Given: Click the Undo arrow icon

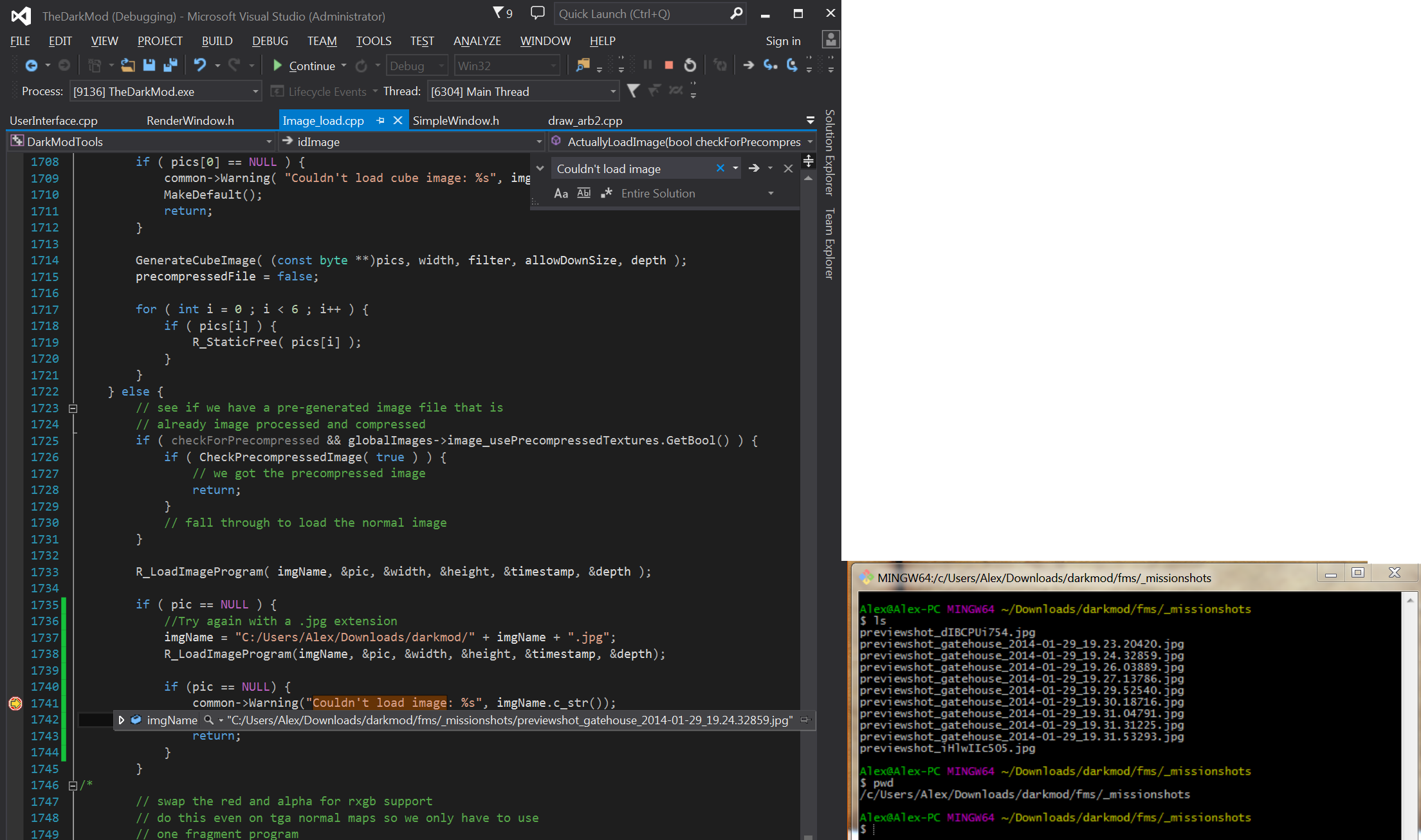Looking at the screenshot, I should (x=200, y=66).
